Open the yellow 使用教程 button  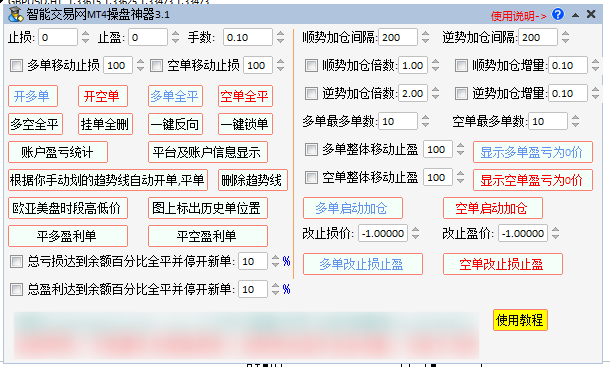[520, 320]
